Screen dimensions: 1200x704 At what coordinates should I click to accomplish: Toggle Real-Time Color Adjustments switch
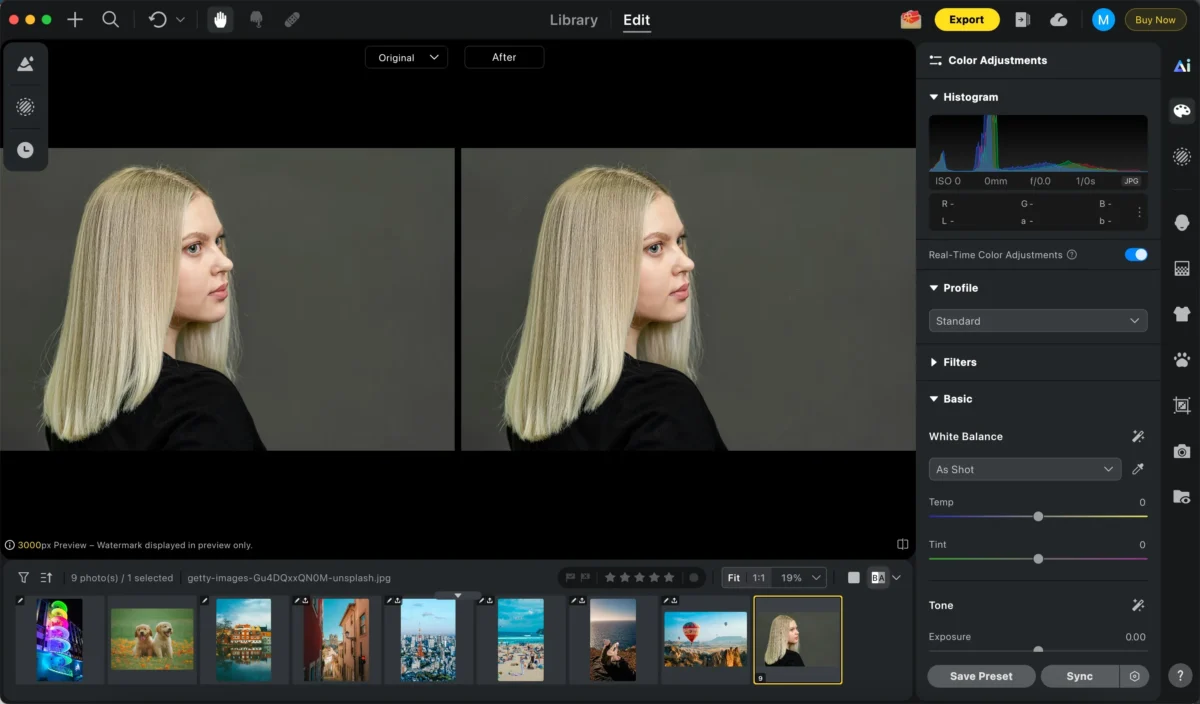point(1135,255)
